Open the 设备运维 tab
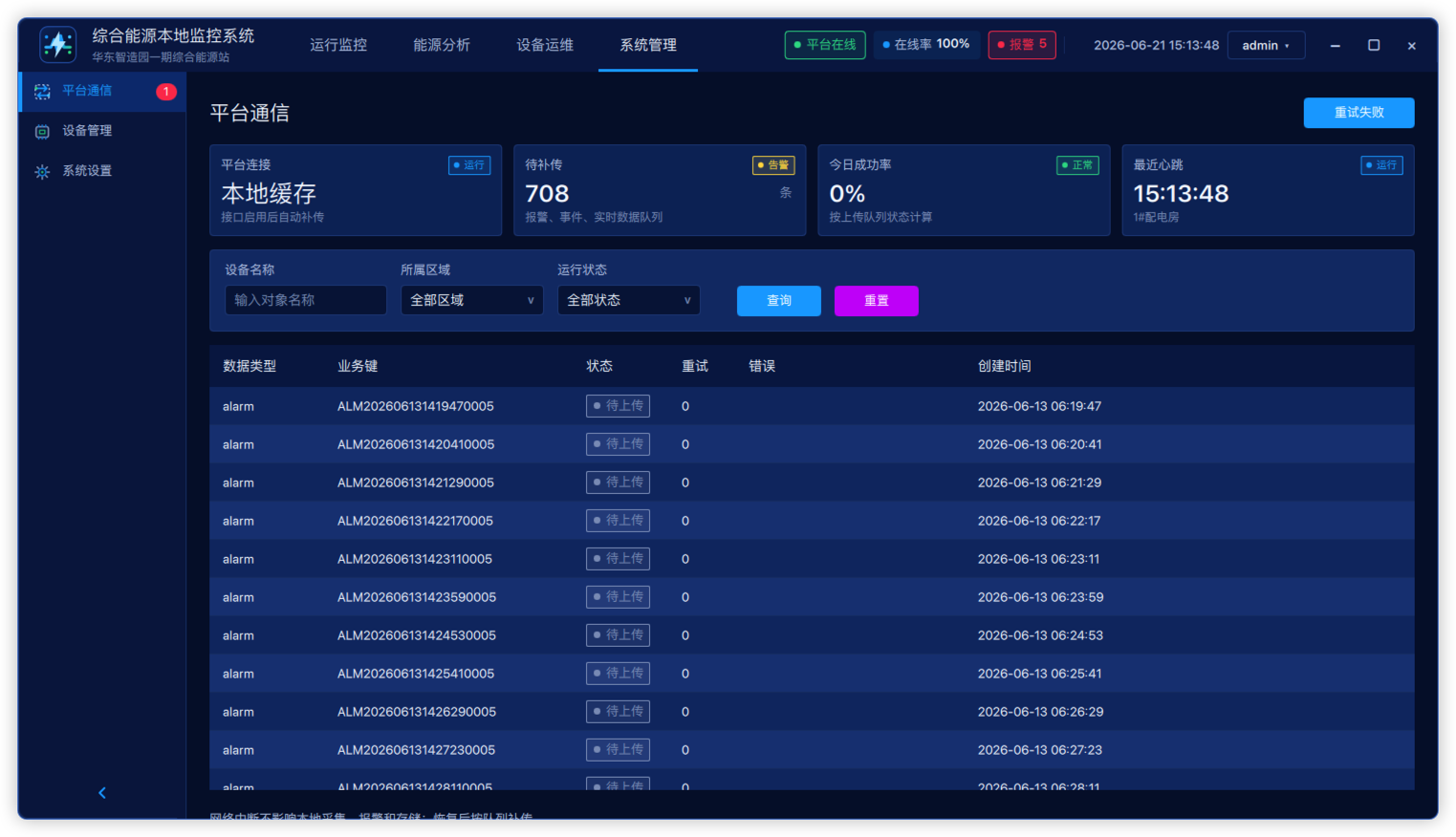The height and width of the screenshot is (837, 1456). pos(545,45)
